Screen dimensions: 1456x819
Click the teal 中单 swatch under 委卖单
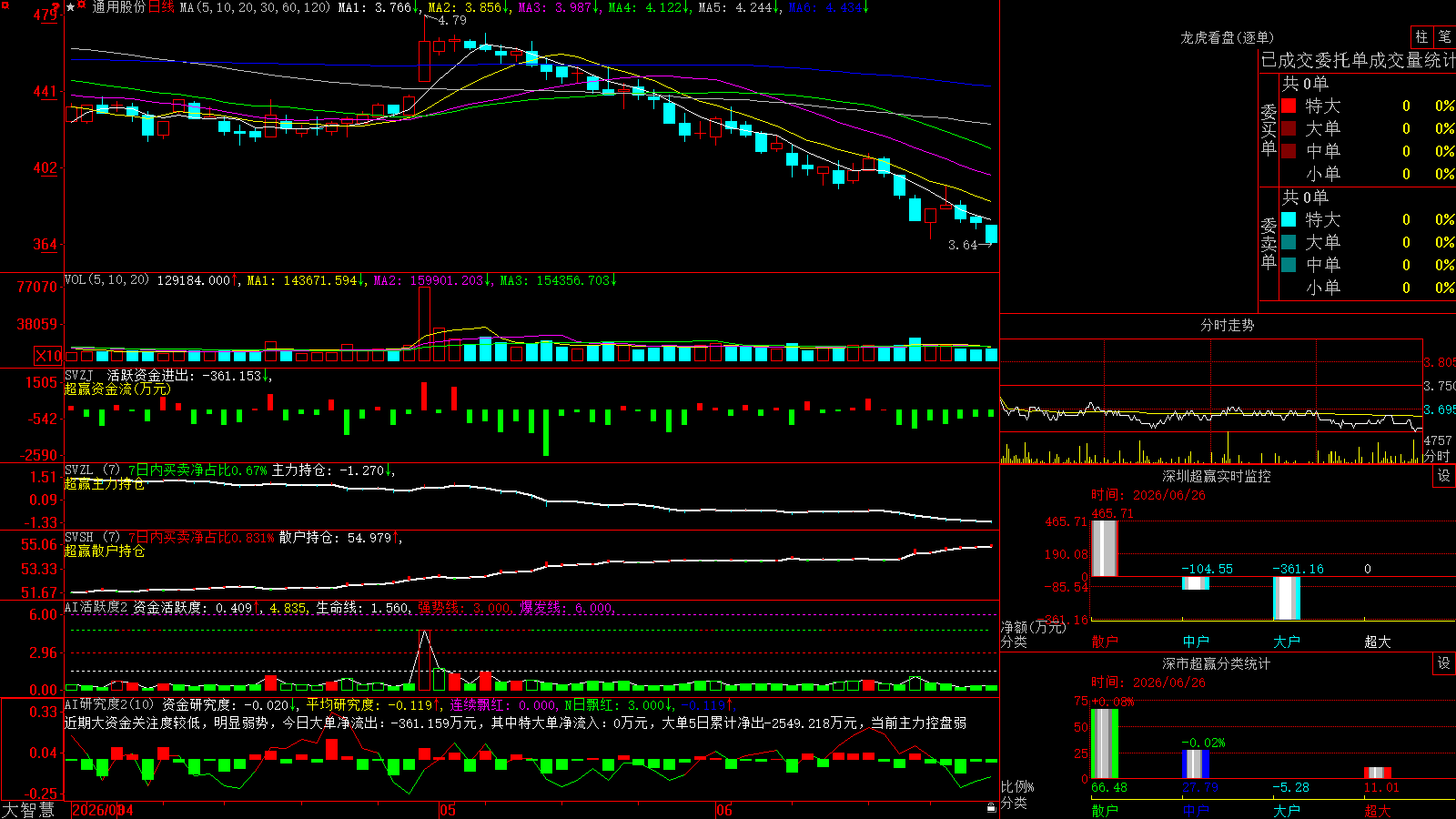[1289, 265]
